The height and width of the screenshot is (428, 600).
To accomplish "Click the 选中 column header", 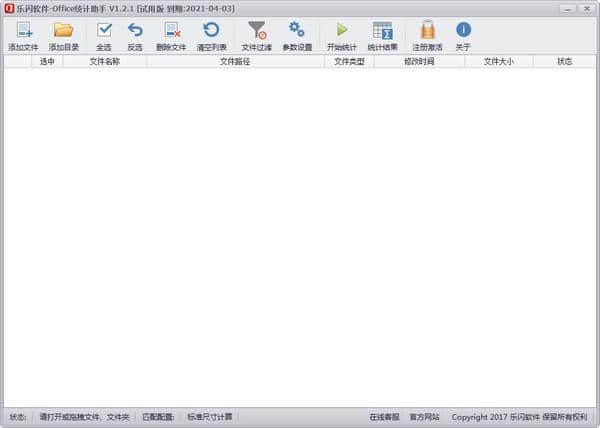I will 47,61.
